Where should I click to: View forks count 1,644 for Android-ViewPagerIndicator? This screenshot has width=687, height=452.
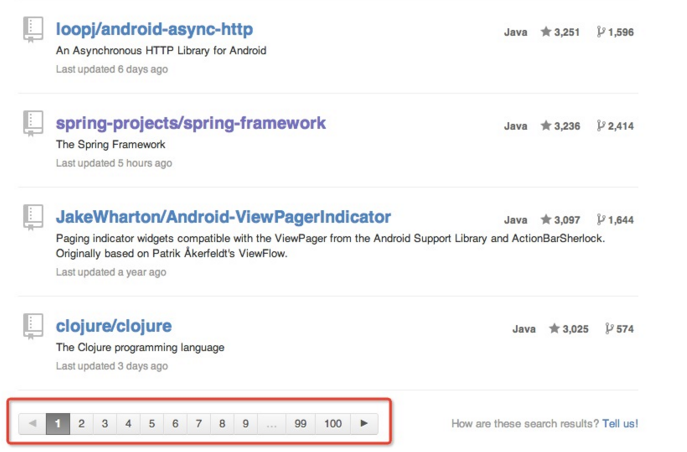tap(615, 220)
